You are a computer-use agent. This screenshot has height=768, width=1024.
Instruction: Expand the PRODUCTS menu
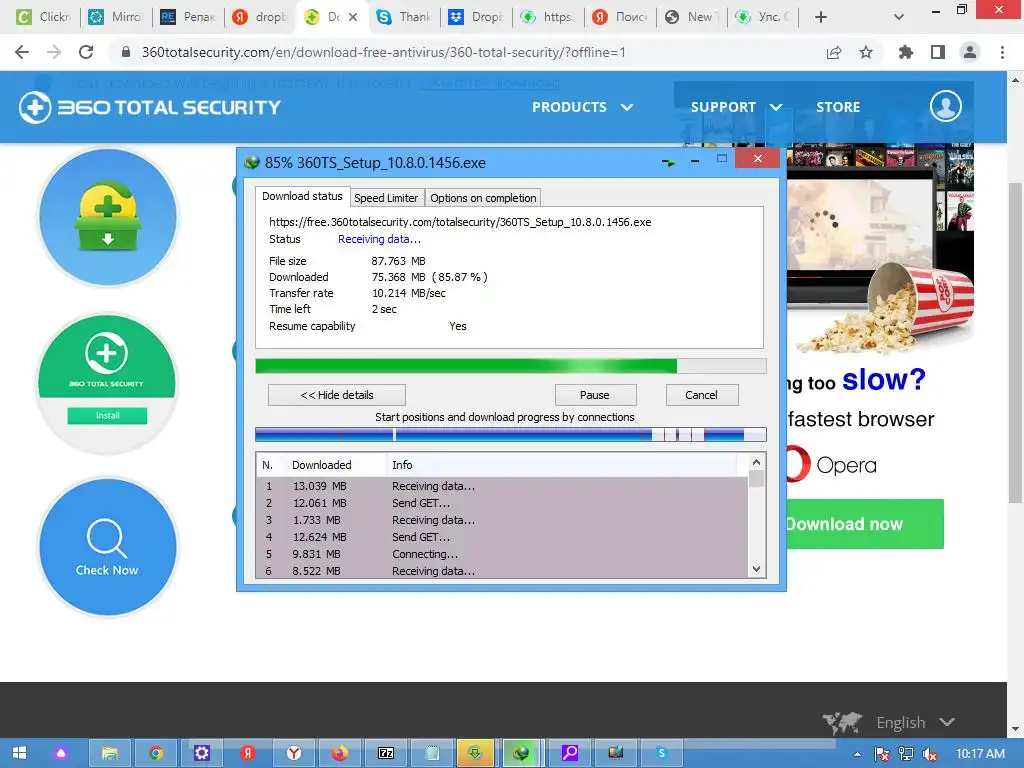(582, 107)
